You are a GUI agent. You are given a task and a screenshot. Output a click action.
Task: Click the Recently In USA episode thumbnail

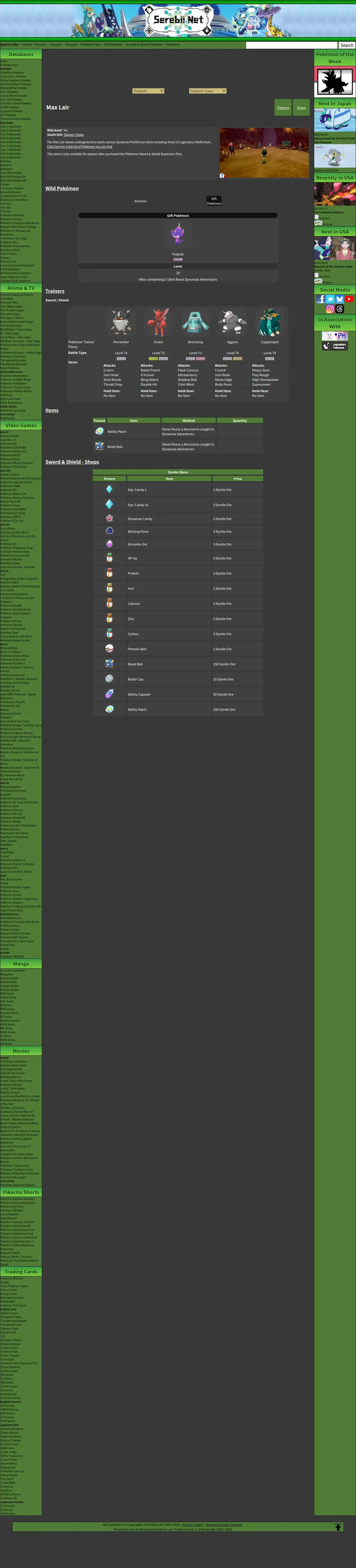coord(335,195)
